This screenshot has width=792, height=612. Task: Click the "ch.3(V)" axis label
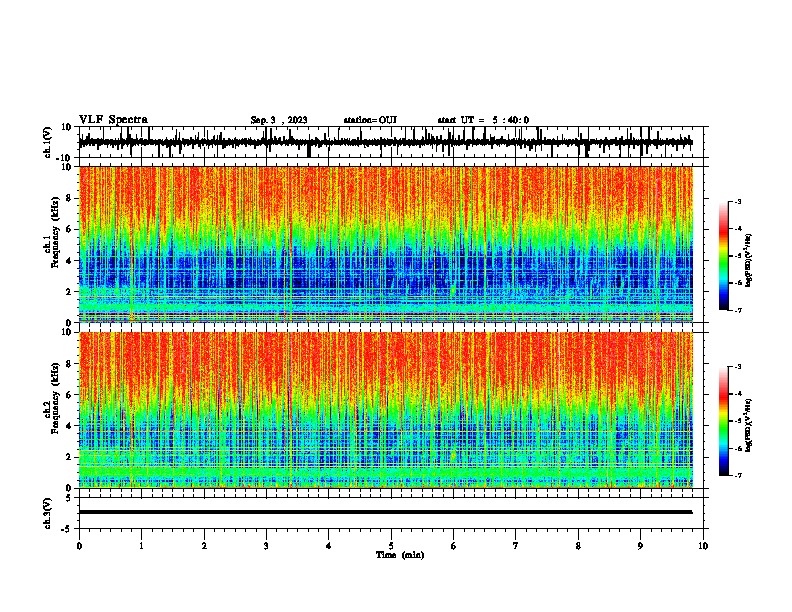coord(47,513)
